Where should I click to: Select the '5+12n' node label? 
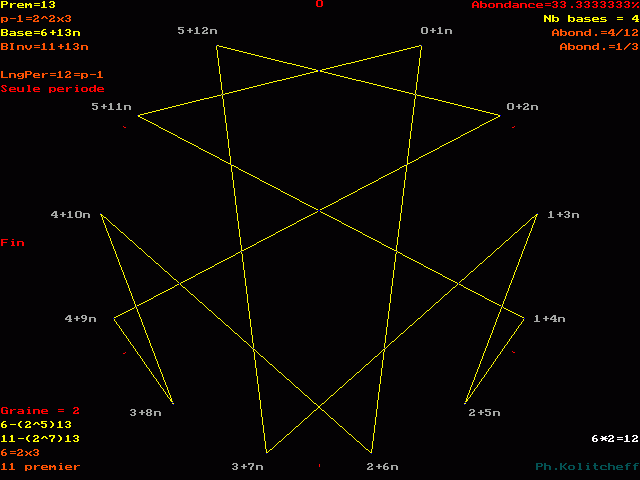(197, 31)
